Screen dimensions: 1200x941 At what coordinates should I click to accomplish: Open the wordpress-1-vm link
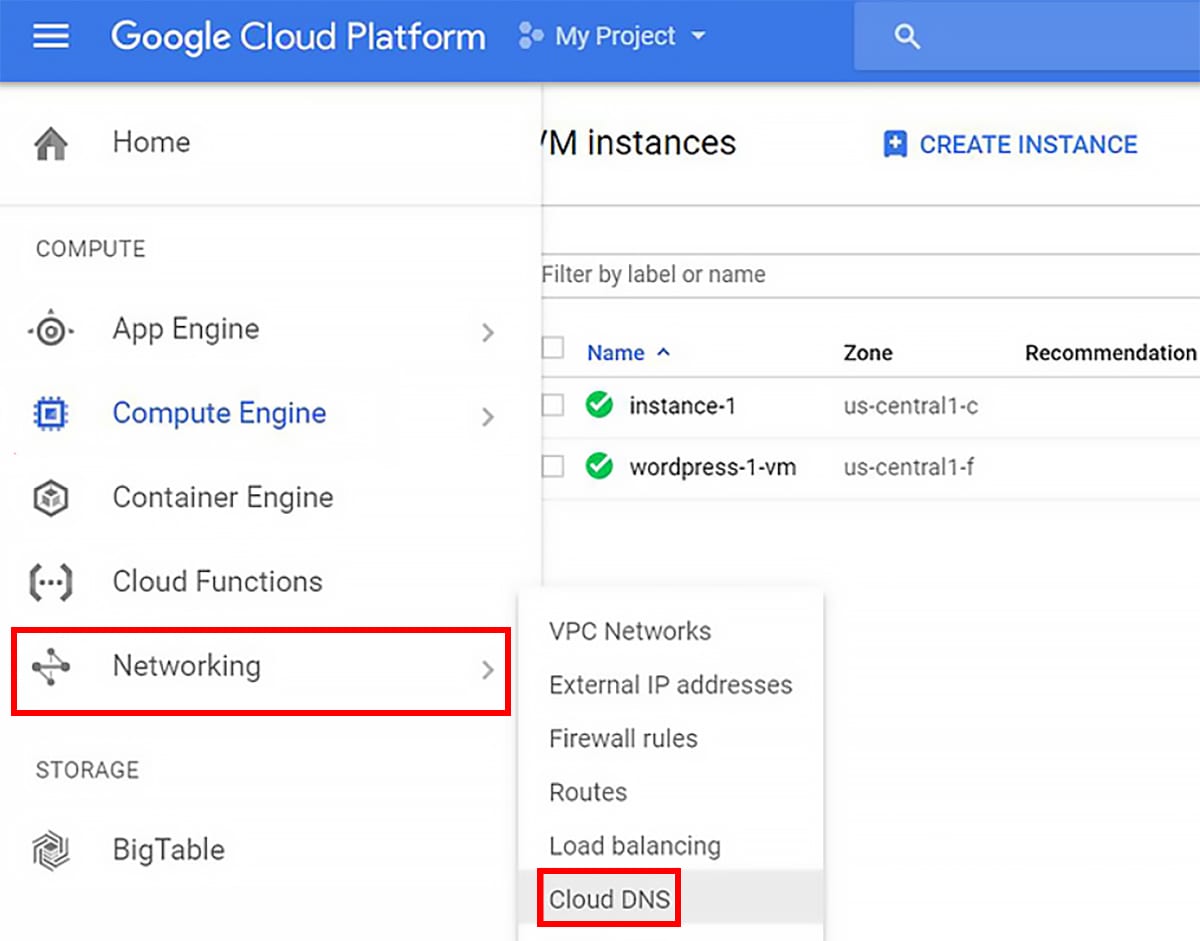(713, 466)
